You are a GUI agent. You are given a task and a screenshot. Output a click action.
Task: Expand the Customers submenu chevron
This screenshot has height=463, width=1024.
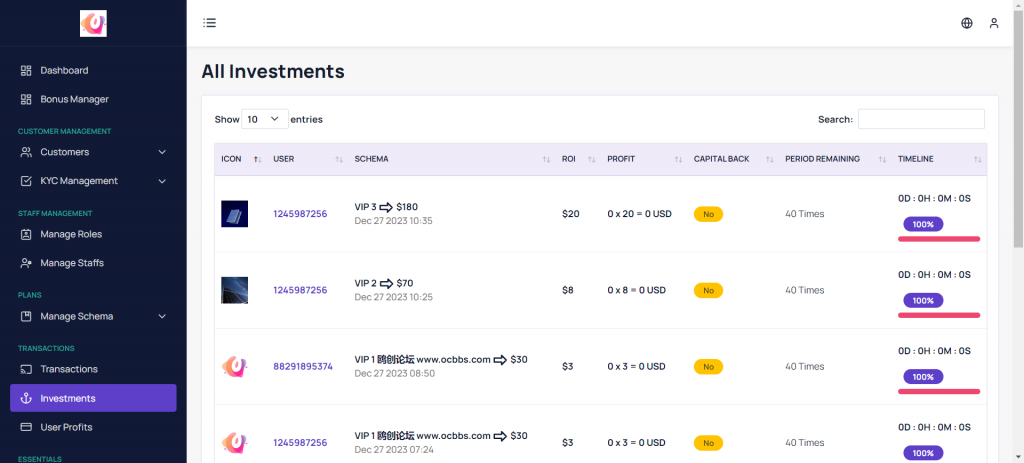tap(163, 152)
